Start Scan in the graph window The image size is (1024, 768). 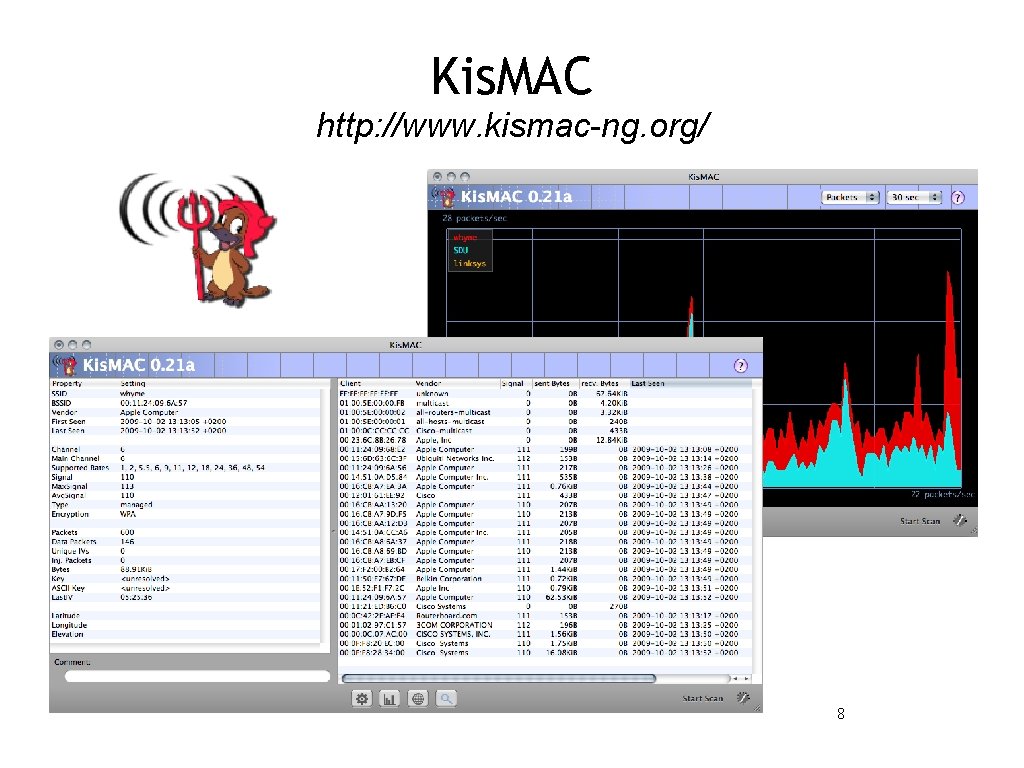point(920,521)
